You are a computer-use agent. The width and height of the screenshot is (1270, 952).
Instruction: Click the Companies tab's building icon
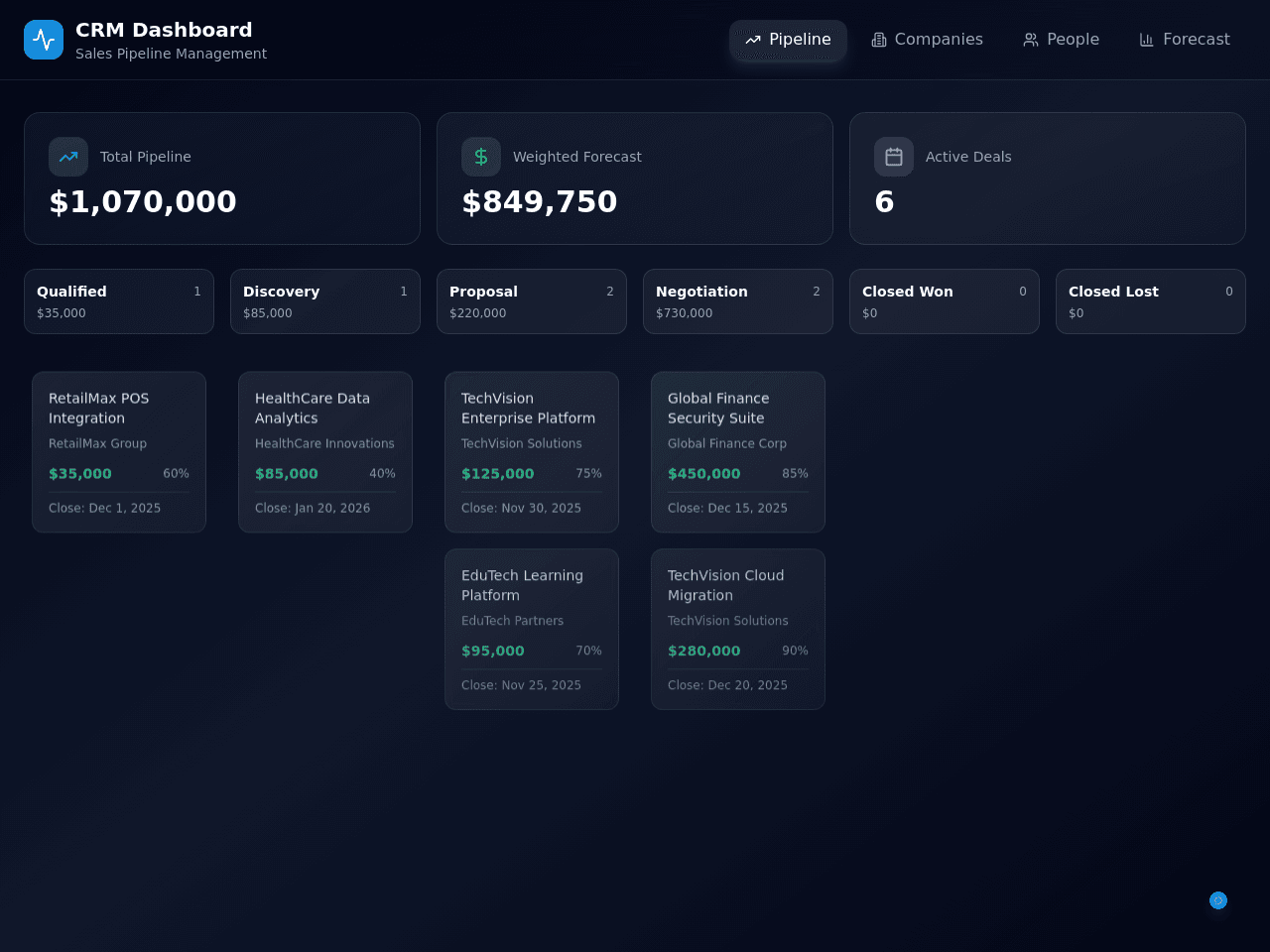pyautogui.click(x=879, y=40)
